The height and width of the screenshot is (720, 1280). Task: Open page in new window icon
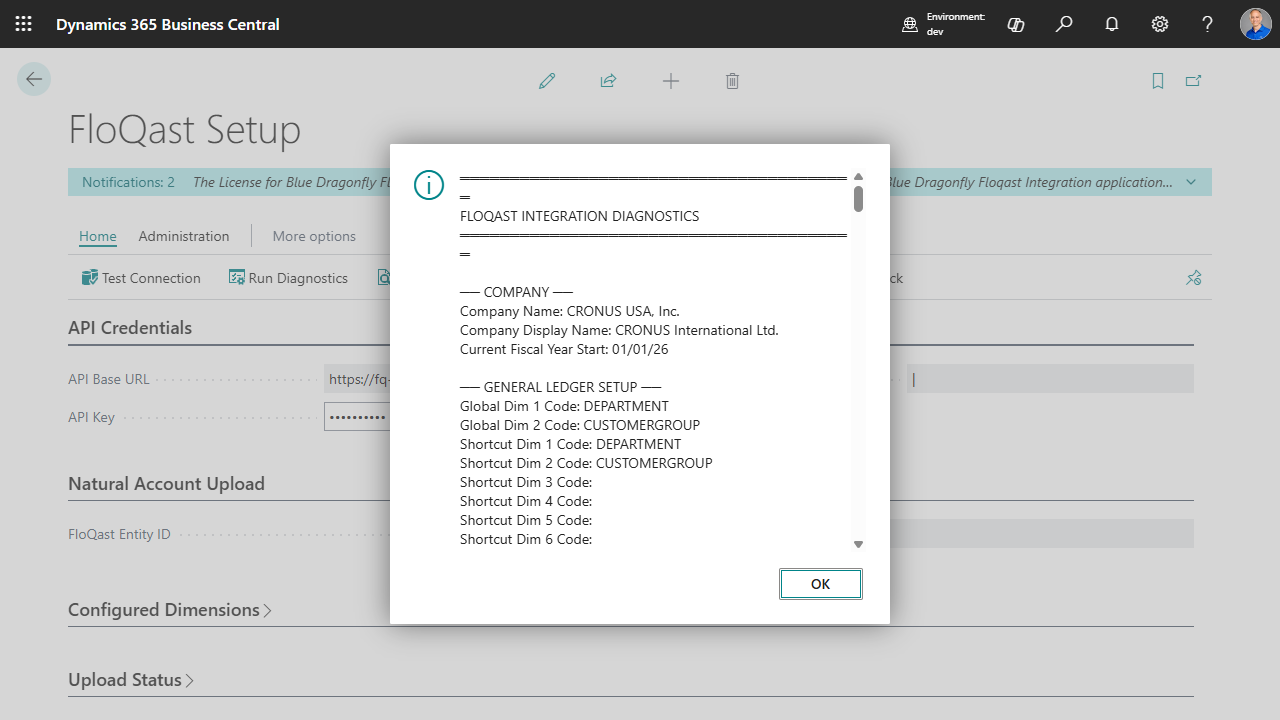[1193, 81]
